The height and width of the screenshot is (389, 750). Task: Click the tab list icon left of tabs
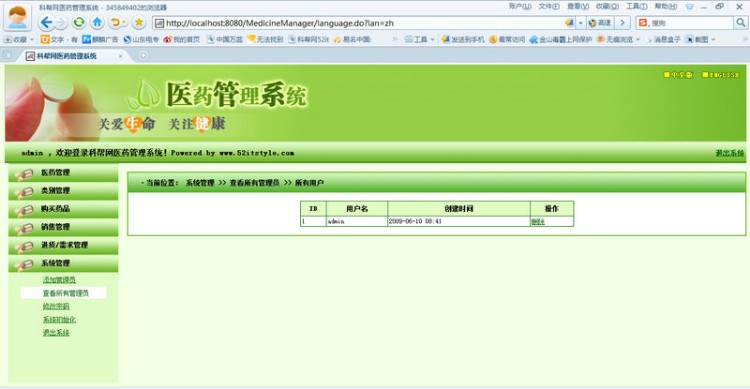[8, 56]
